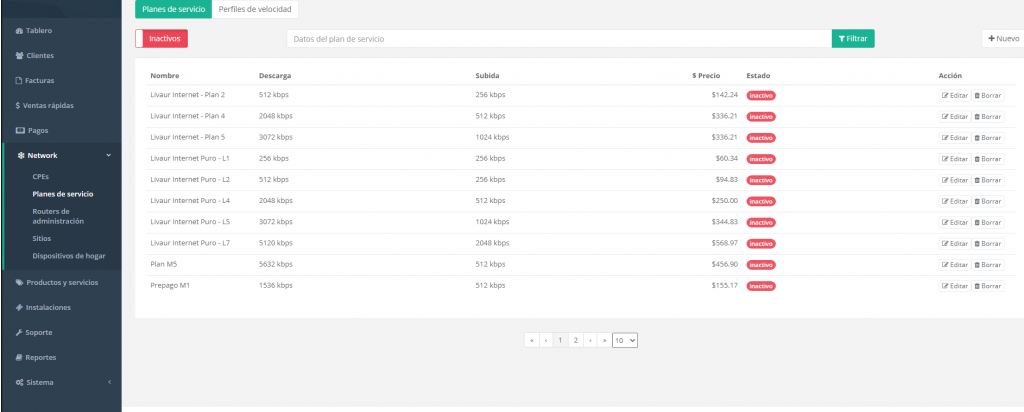Delete Livaur Internet Puro - L2

pos(988,180)
